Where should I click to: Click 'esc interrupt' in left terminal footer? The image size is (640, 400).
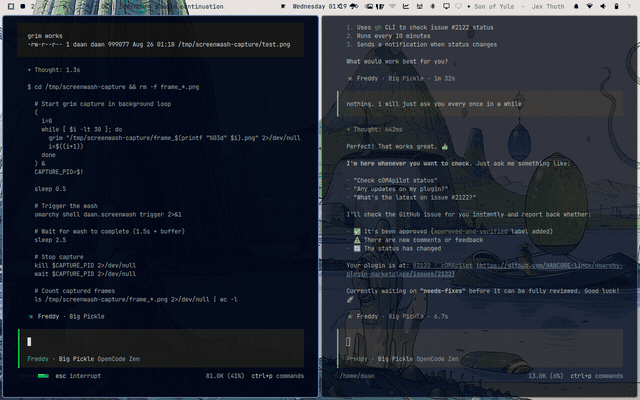pos(78,376)
